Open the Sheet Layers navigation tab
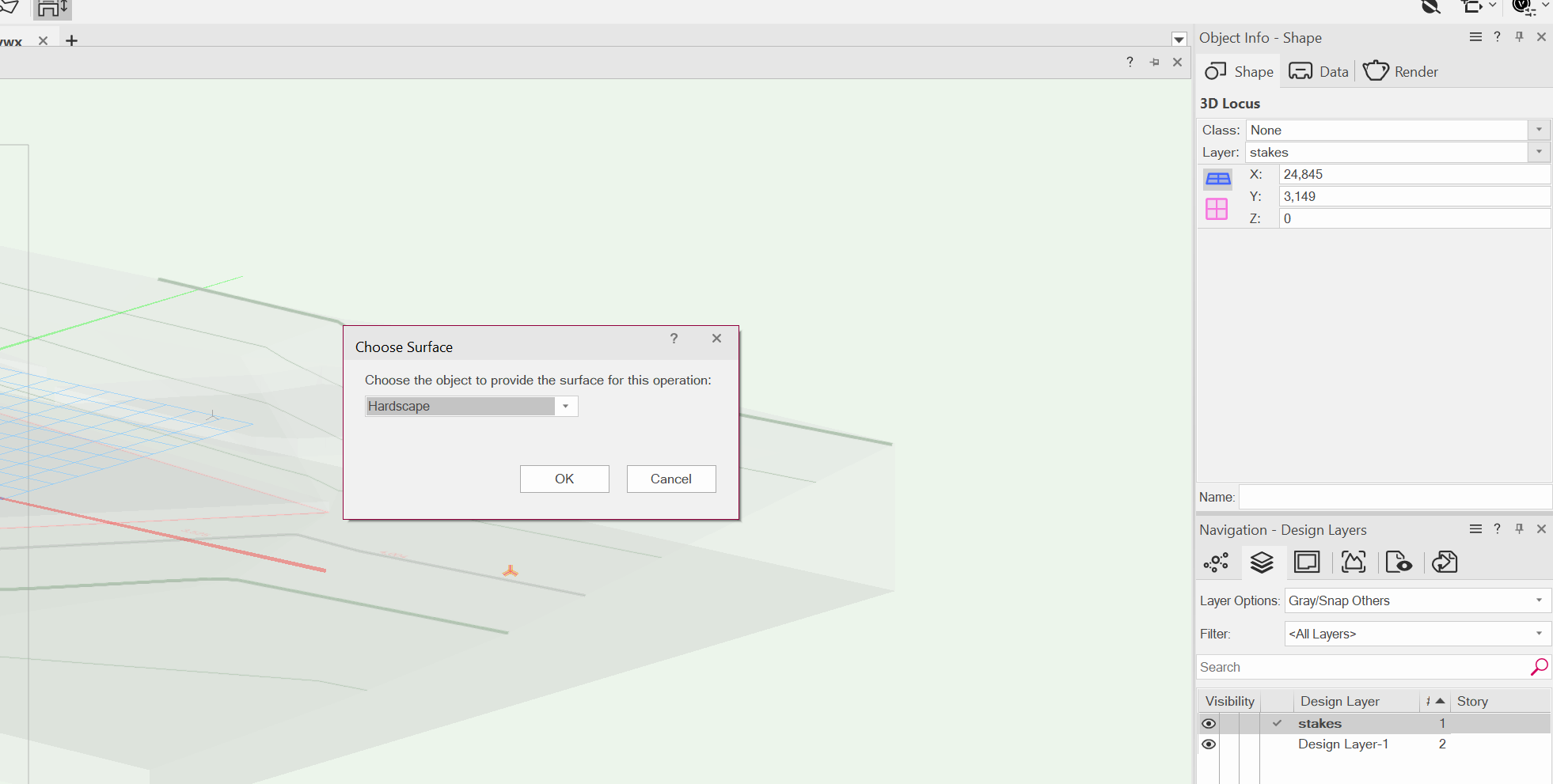Viewport: 1553px width, 784px height. [1307, 562]
